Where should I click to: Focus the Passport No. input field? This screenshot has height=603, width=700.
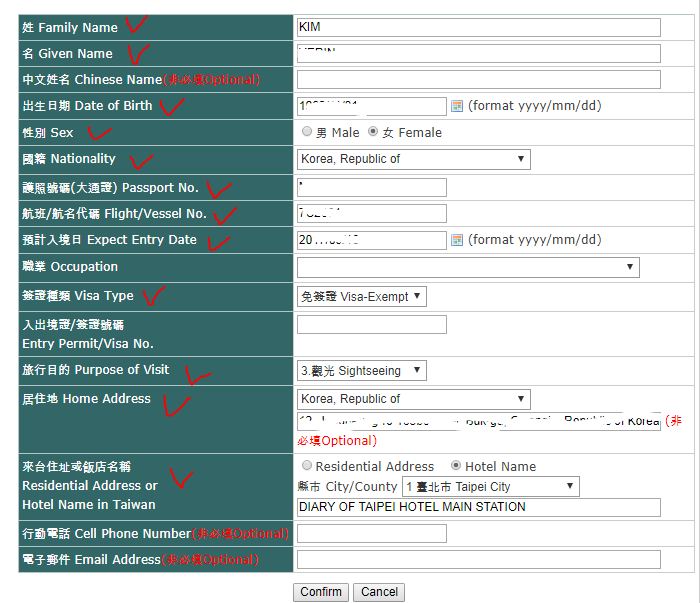tap(372, 187)
